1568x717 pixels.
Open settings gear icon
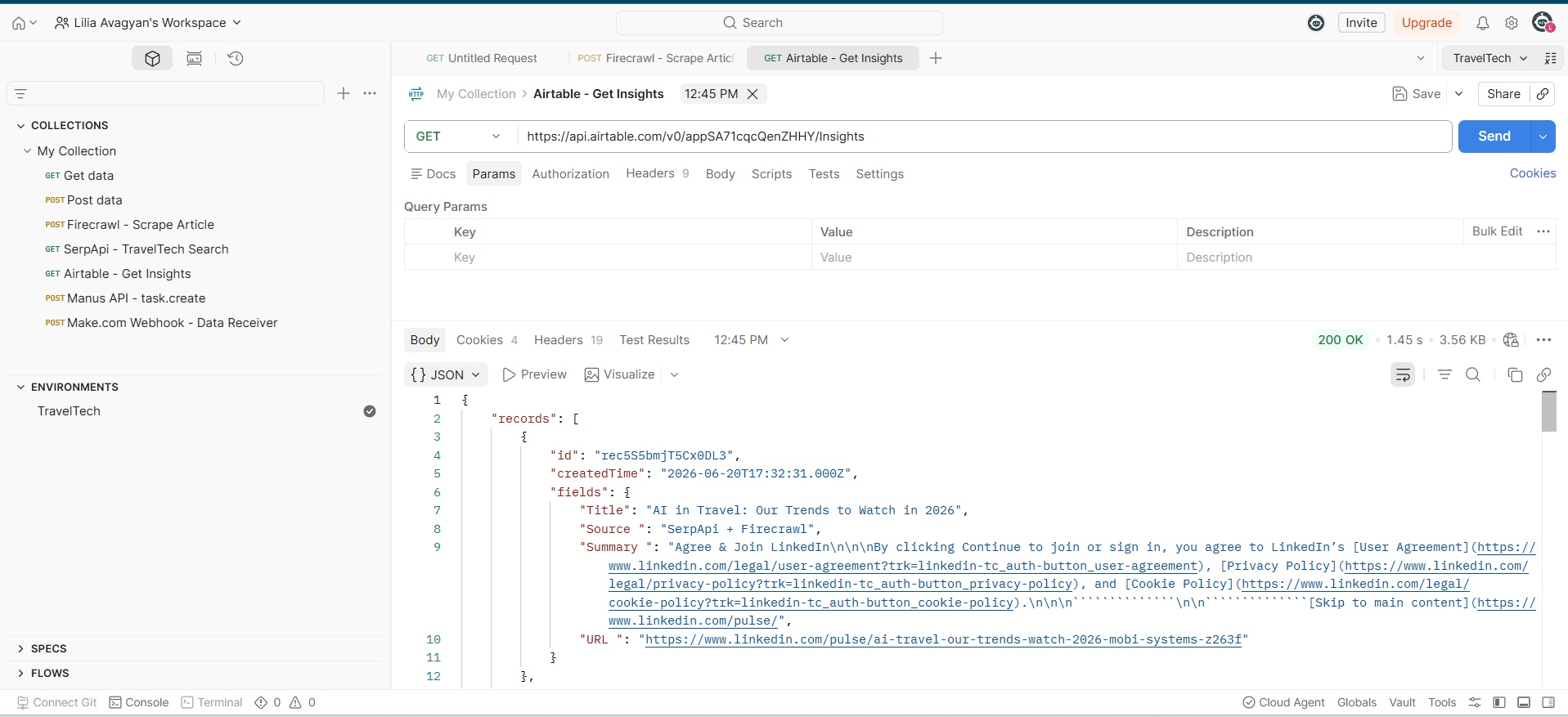click(x=1512, y=23)
